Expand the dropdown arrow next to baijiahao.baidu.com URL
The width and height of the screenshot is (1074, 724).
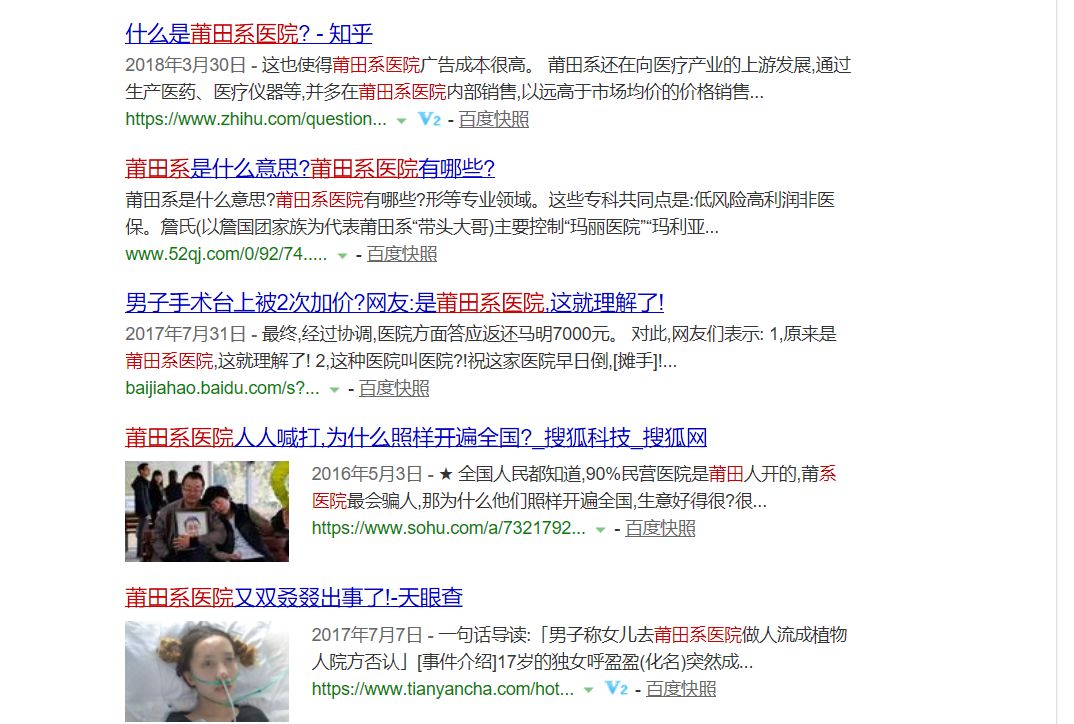(334, 390)
